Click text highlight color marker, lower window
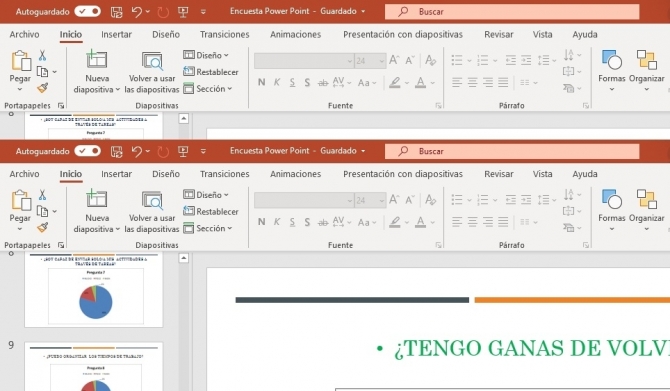 coord(395,222)
